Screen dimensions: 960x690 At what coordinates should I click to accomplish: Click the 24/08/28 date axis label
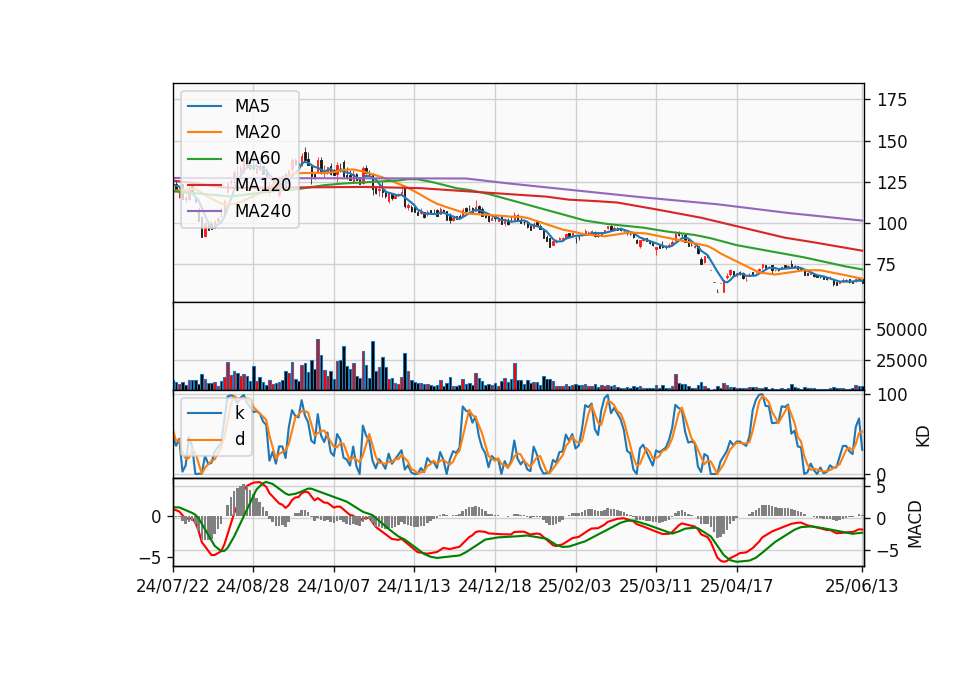253,586
